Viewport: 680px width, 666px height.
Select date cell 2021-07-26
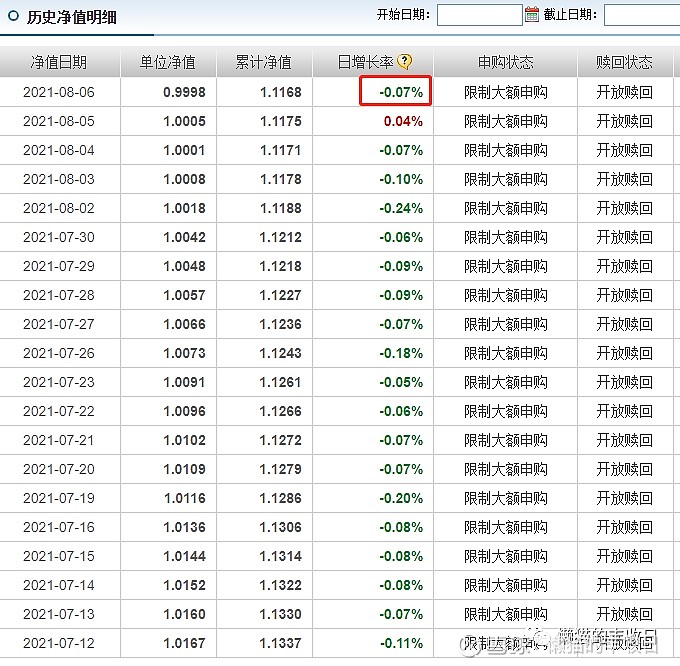[x=59, y=353]
